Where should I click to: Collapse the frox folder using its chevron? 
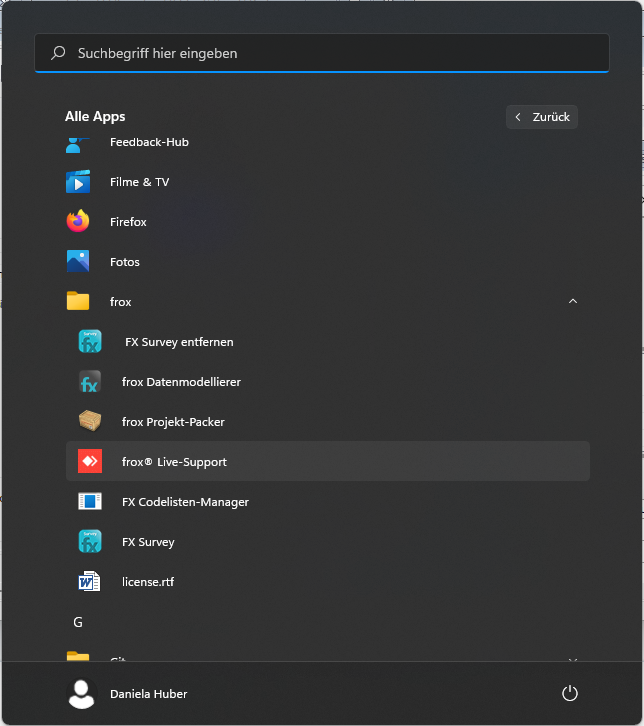pyautogui.click(x=572, y=302)
